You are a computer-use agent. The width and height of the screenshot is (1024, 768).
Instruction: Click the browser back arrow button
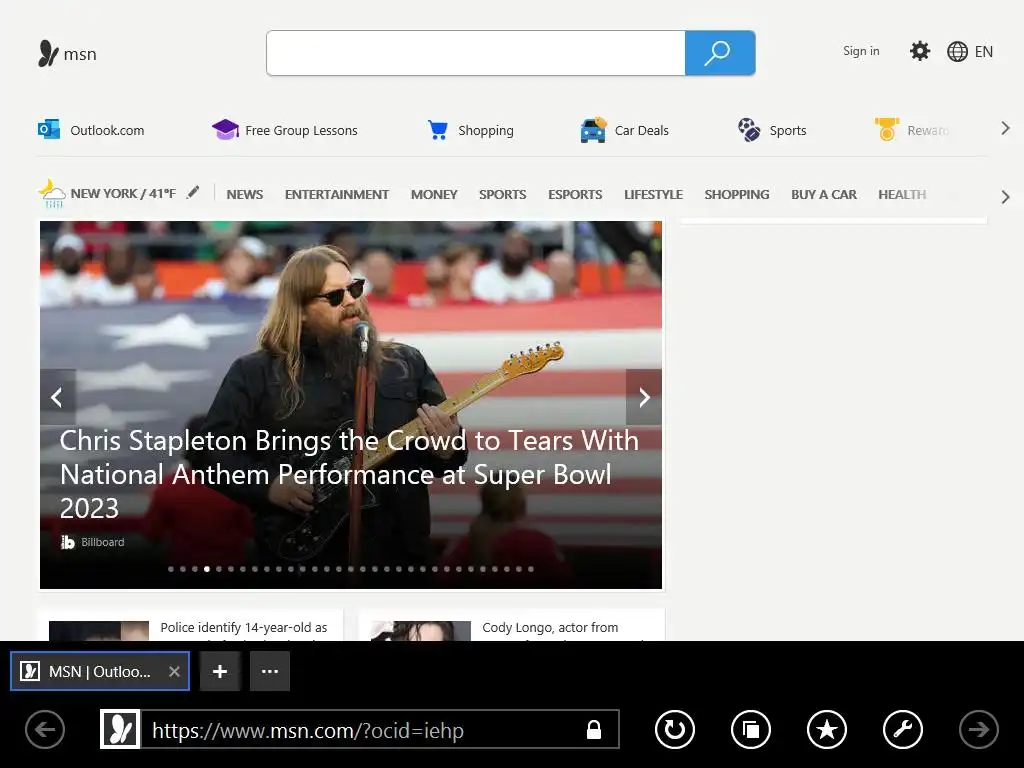point(45,729)
